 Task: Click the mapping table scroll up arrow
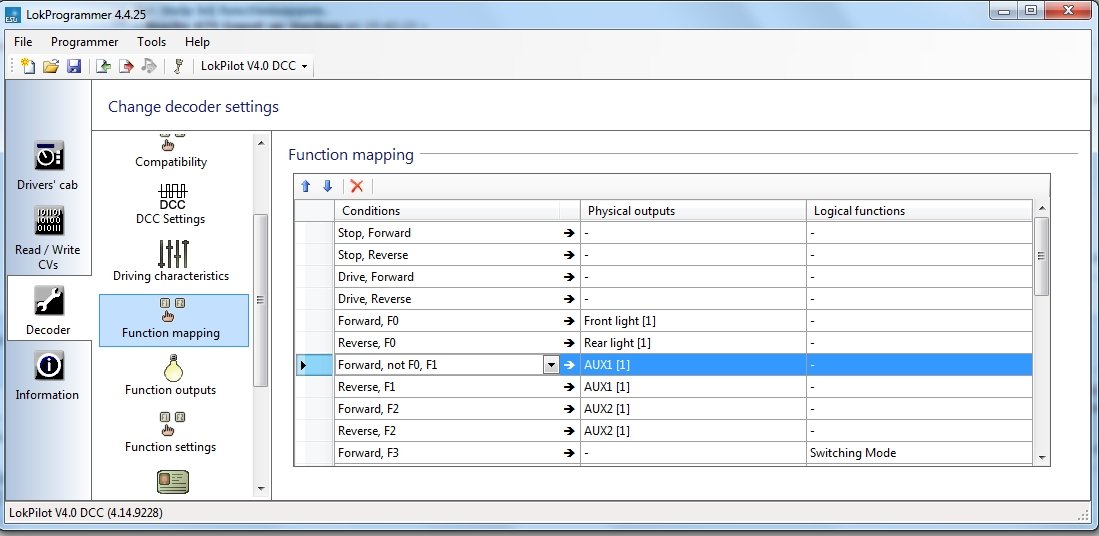coord(1042,208)
